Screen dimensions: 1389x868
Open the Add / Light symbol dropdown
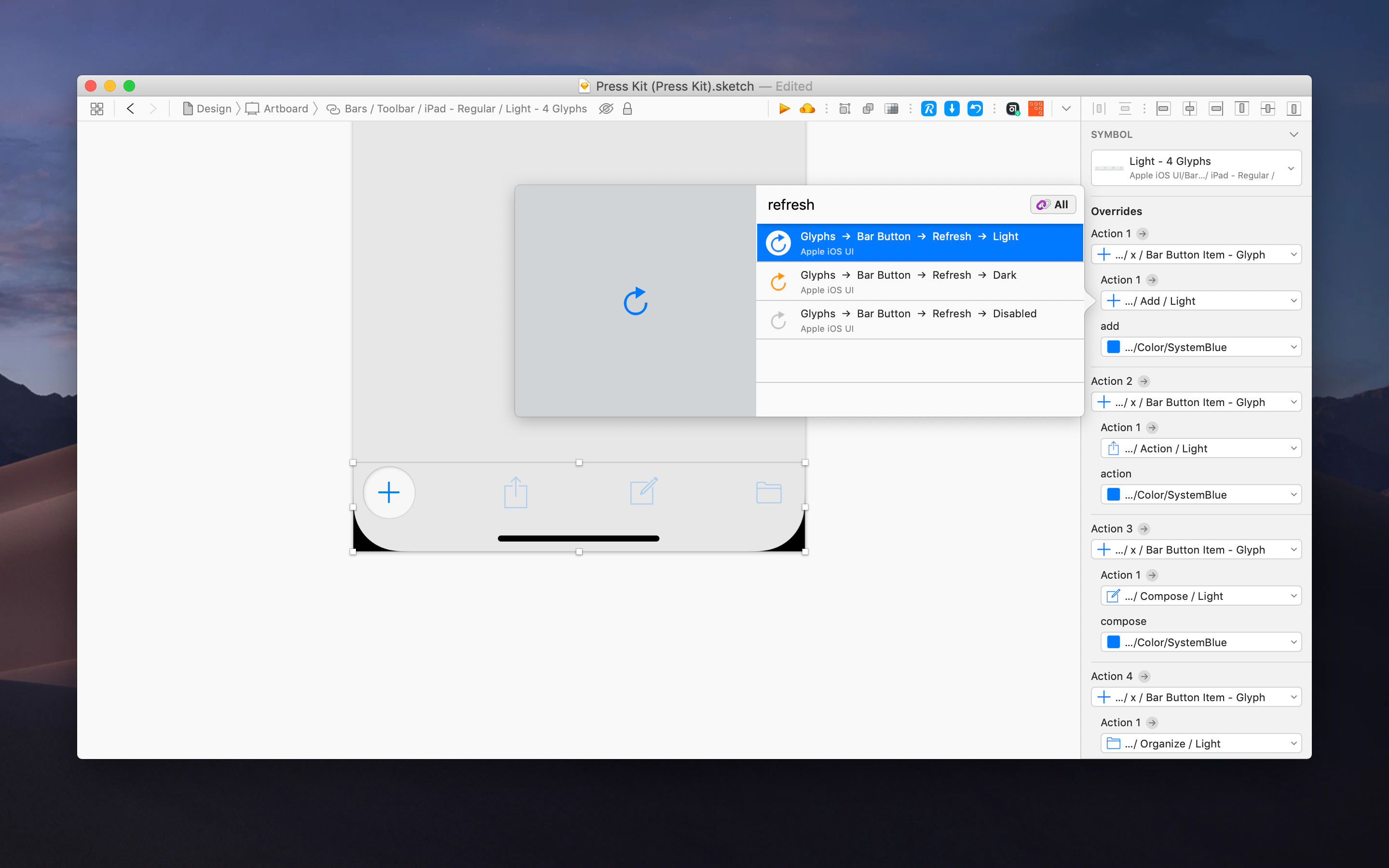click(x=1201, y=301)
